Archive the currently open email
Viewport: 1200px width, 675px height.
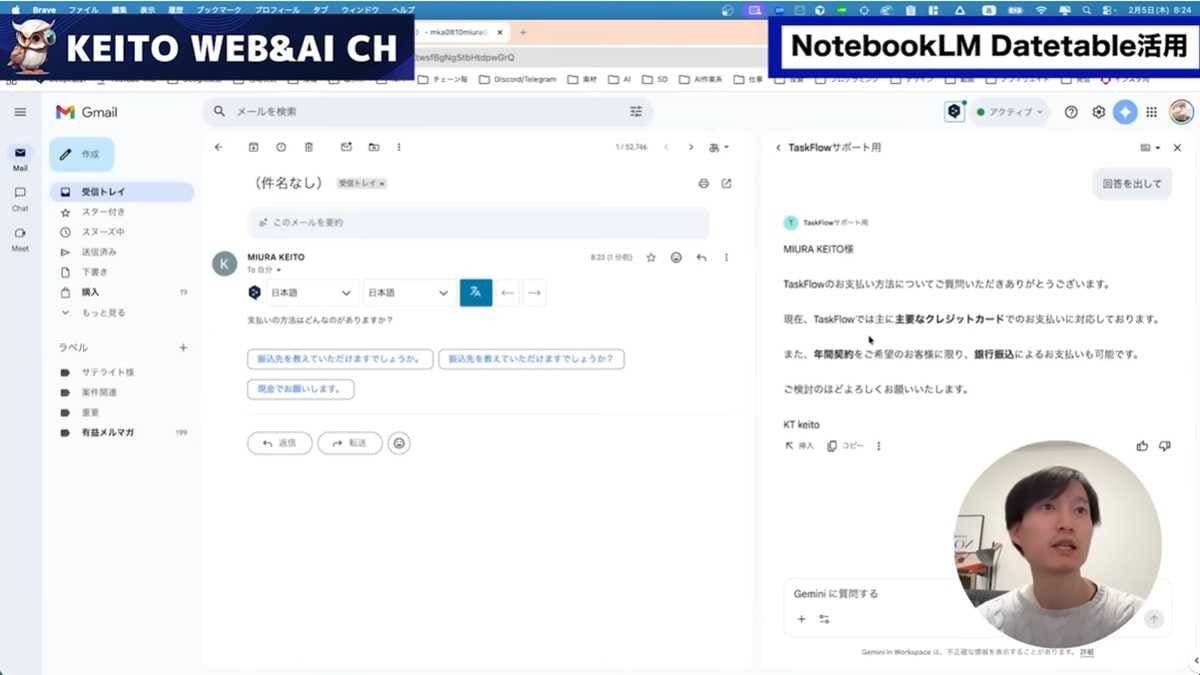coord(253,146)
